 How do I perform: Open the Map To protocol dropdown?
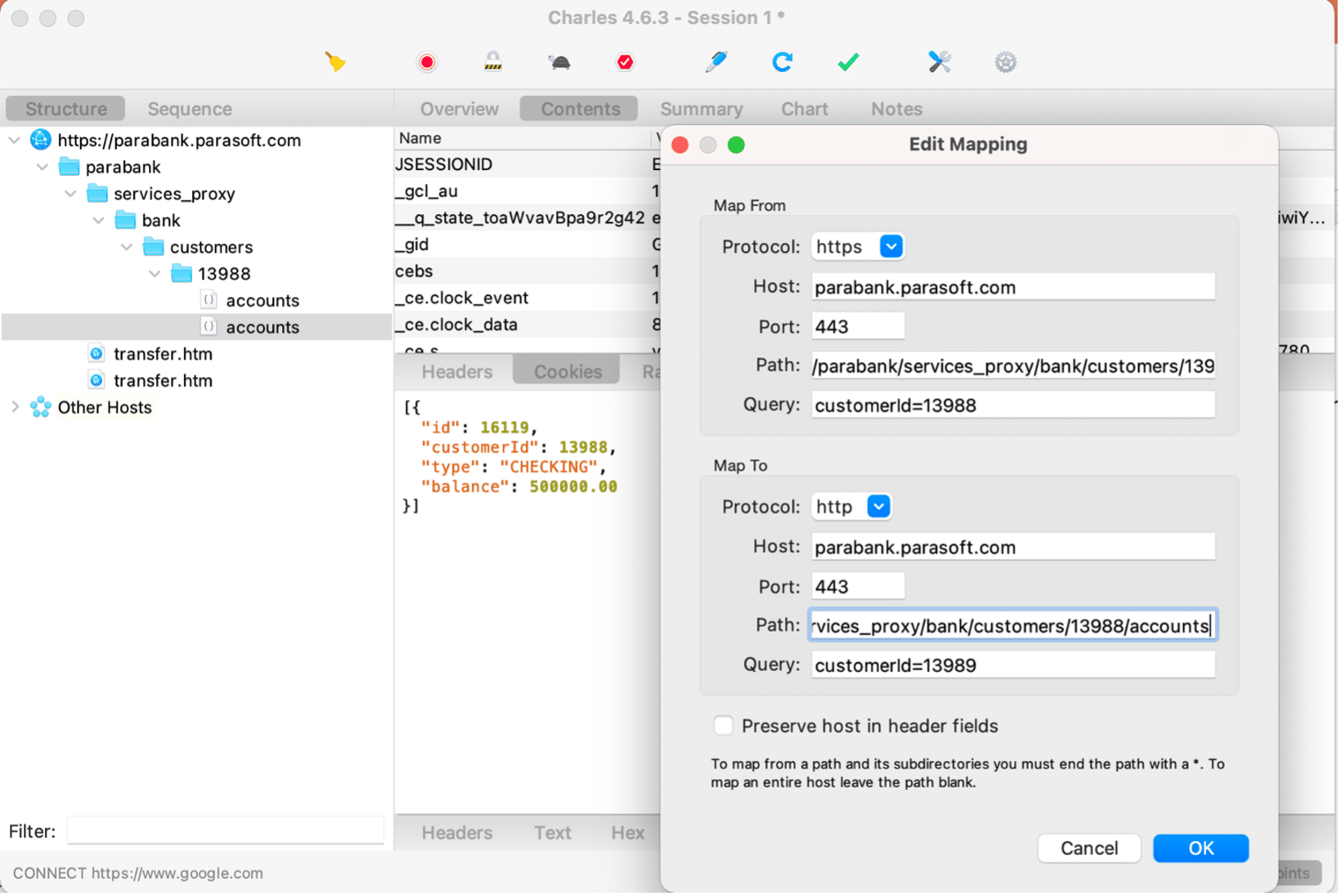pyautogui.click(x=878, y=507)
